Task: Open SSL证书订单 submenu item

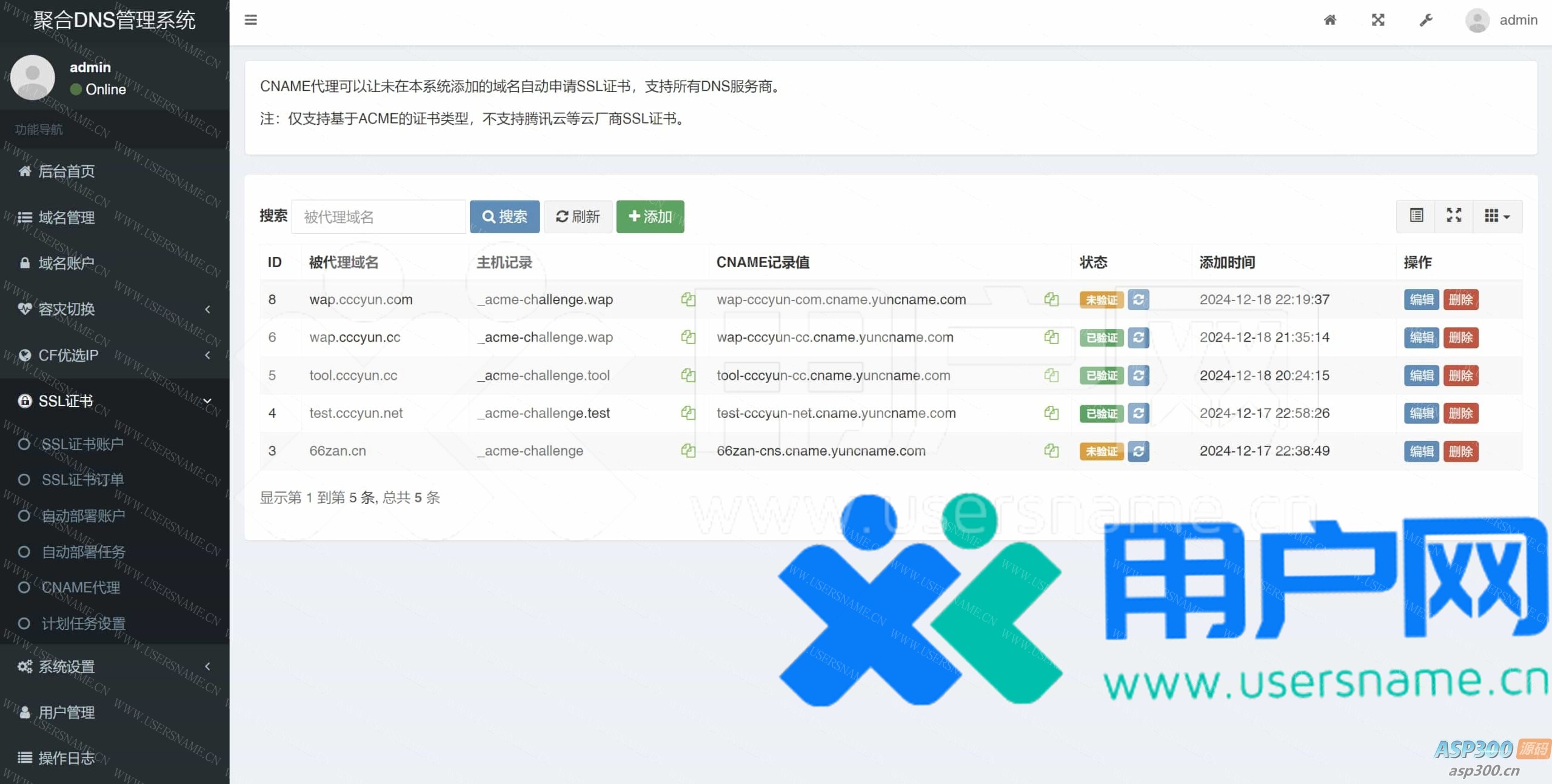Action: pos(82,480)
